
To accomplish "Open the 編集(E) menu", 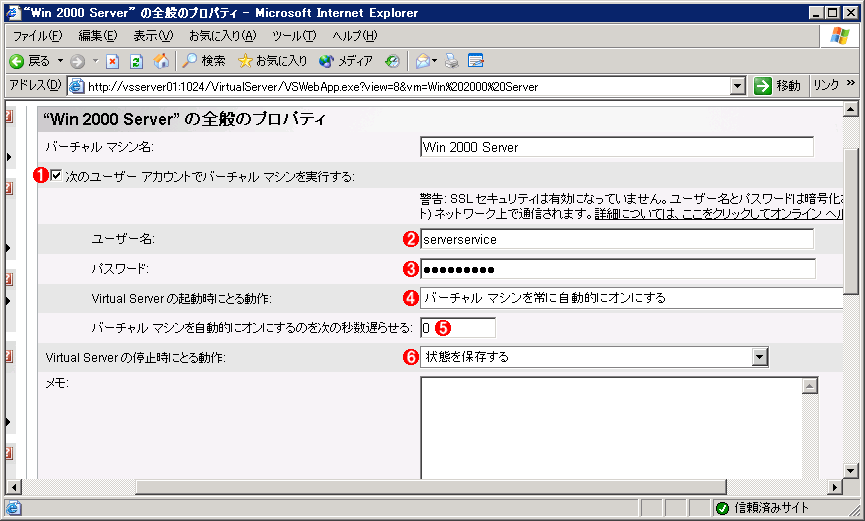I will click(98, 36).
